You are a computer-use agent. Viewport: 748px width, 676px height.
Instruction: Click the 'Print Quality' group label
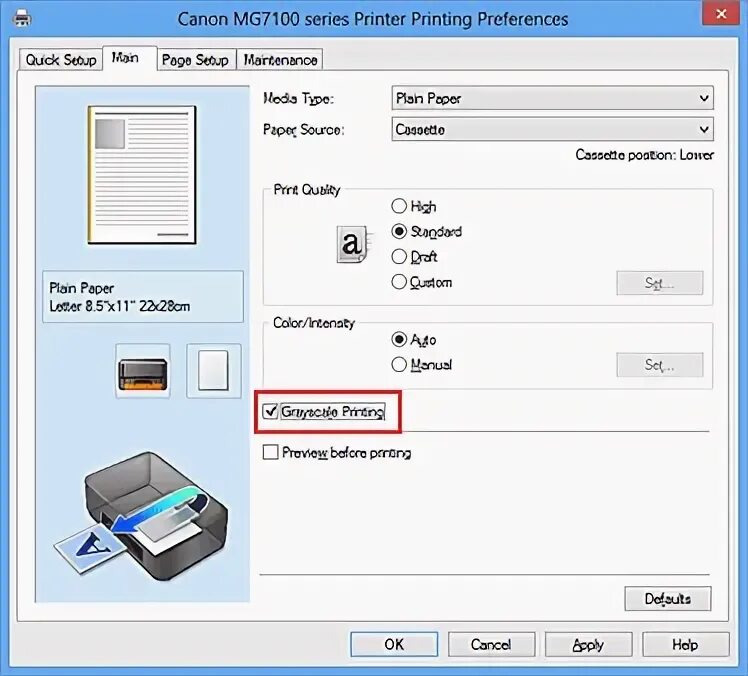pyautogui.click(x=307, y=190)
